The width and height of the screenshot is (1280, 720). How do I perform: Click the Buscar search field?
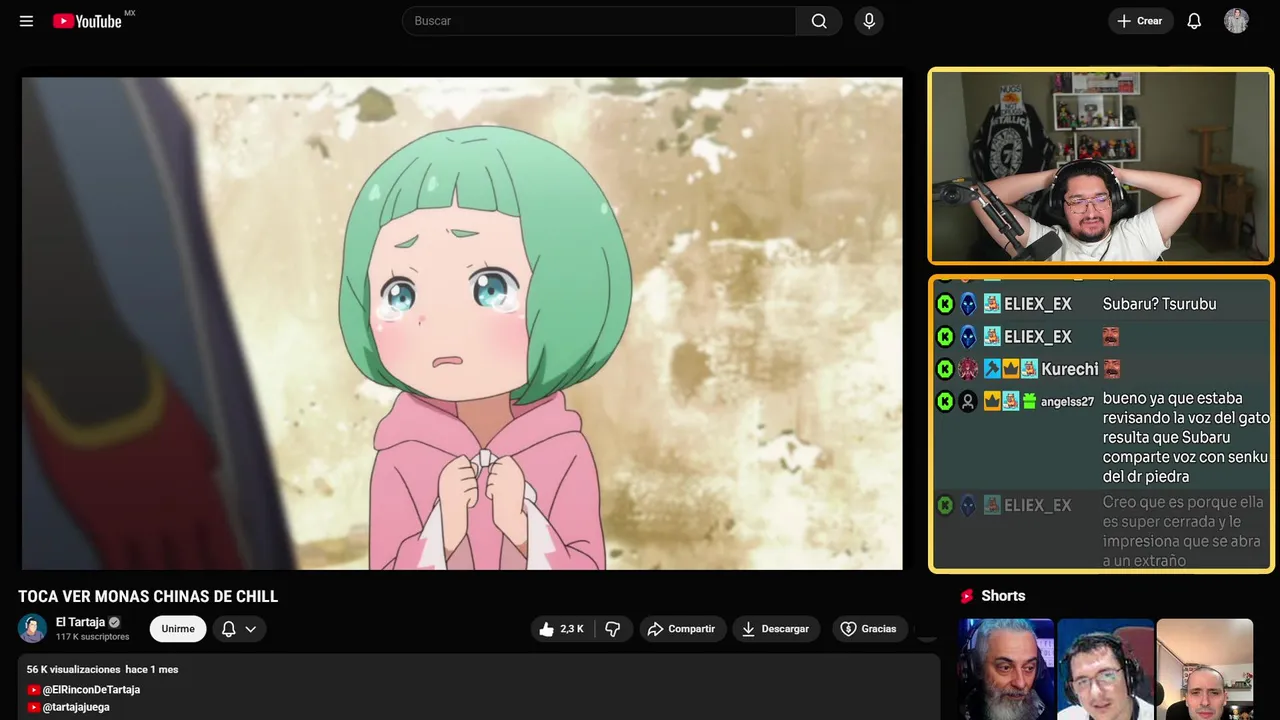point(599,21)
